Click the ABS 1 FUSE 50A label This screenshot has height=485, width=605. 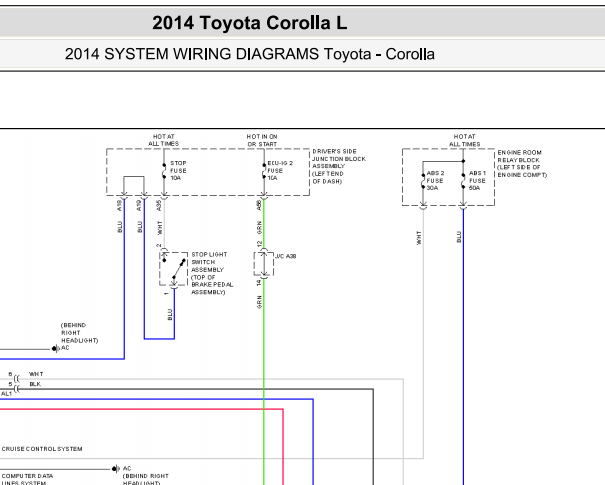coord(477,181)
